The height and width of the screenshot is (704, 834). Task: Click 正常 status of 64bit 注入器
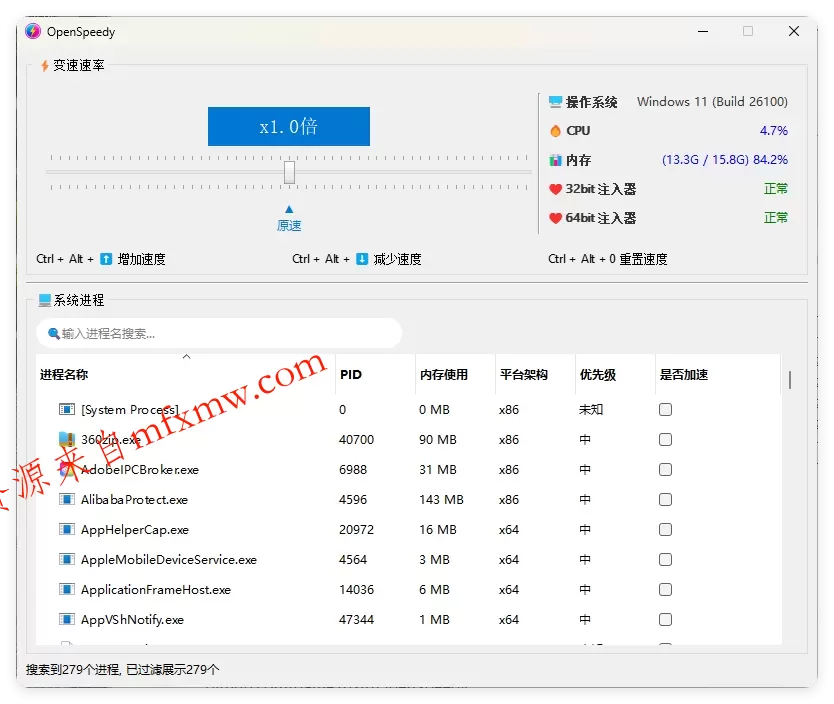coord(776,218)
